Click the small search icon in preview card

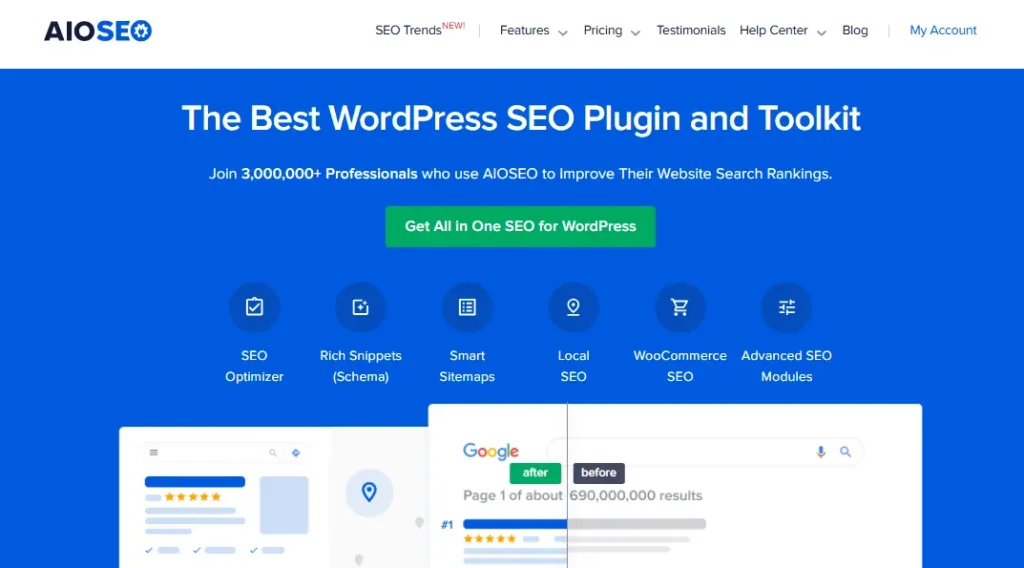[x=273, y=452]
